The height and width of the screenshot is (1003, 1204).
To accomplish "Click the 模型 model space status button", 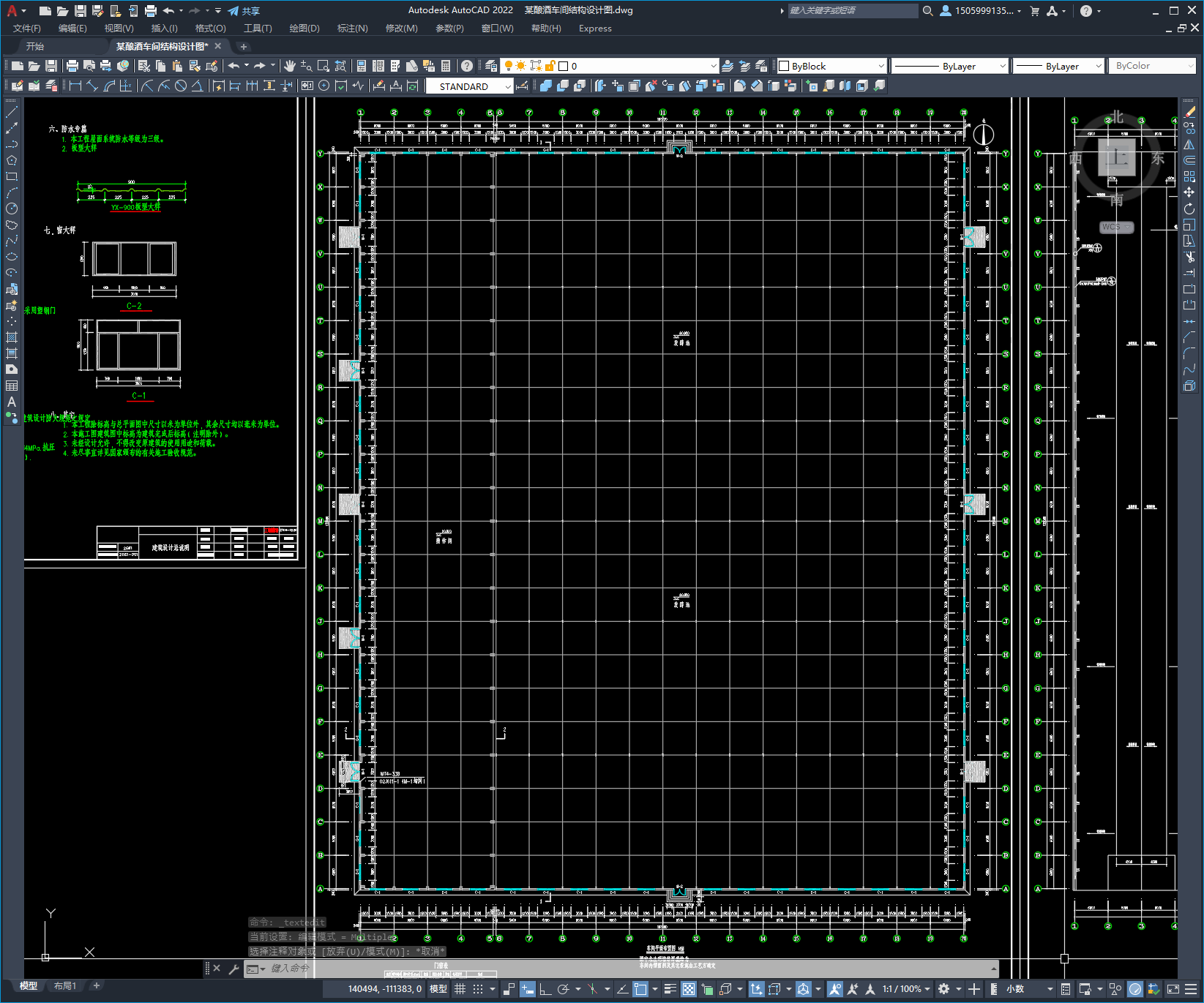I will [x=438, y=989].
